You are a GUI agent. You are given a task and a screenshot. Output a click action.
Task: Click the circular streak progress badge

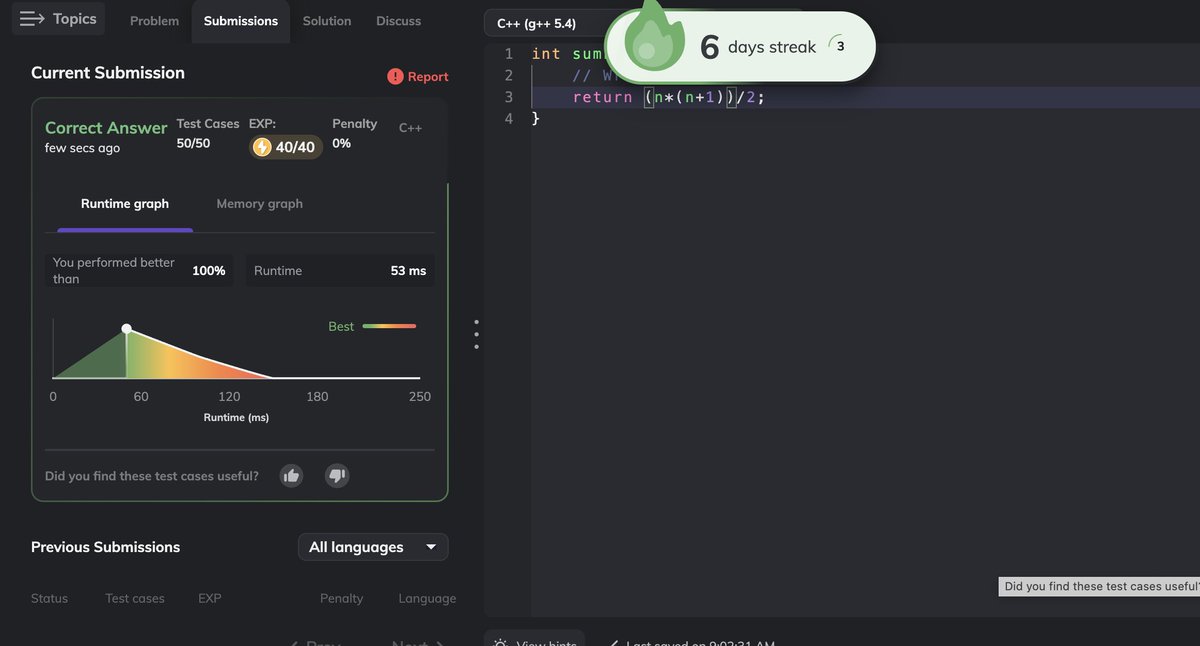click(x=840, y=46)
